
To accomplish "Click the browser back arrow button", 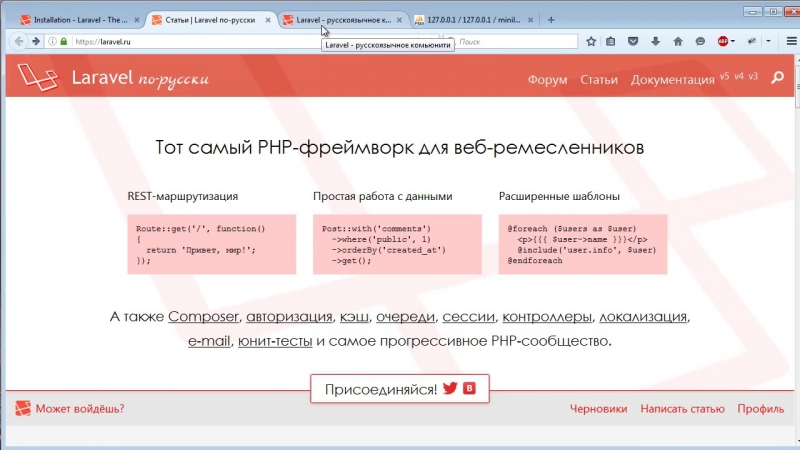I will [x=19, y=41].
